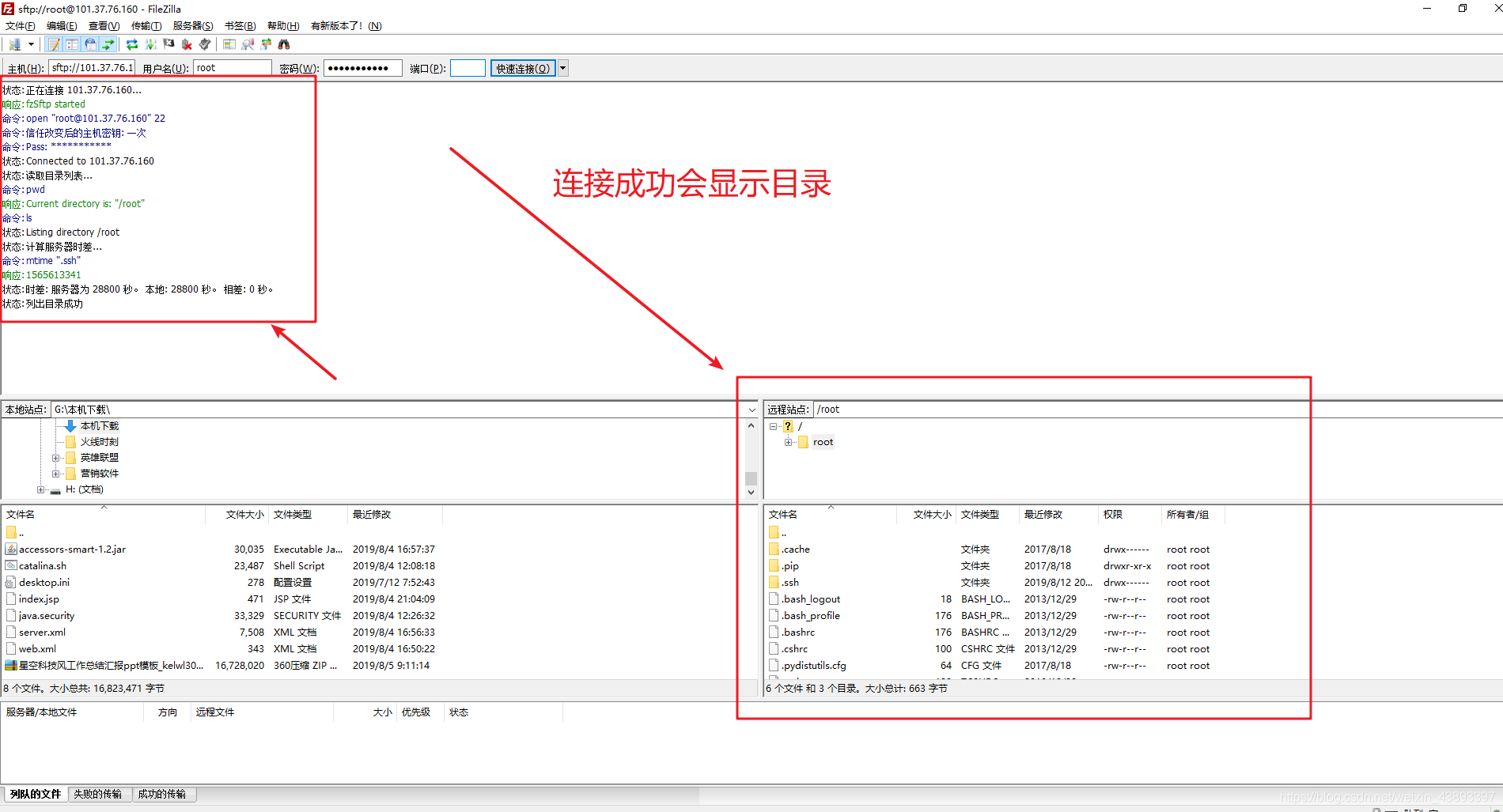
Task: Select remote .pip folder
Action: click(790, 566)
